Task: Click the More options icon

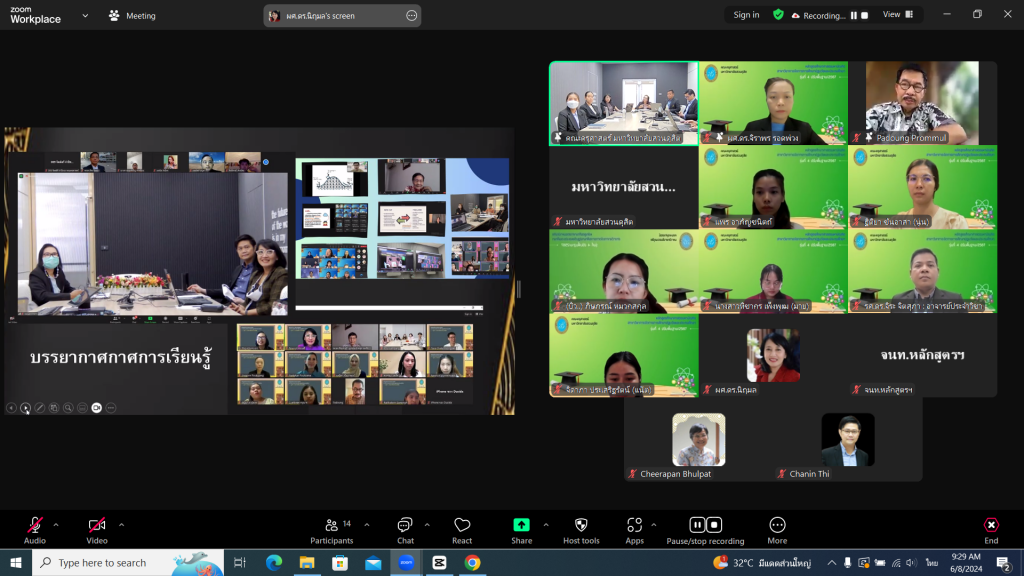Action: [x=777, y=527]
